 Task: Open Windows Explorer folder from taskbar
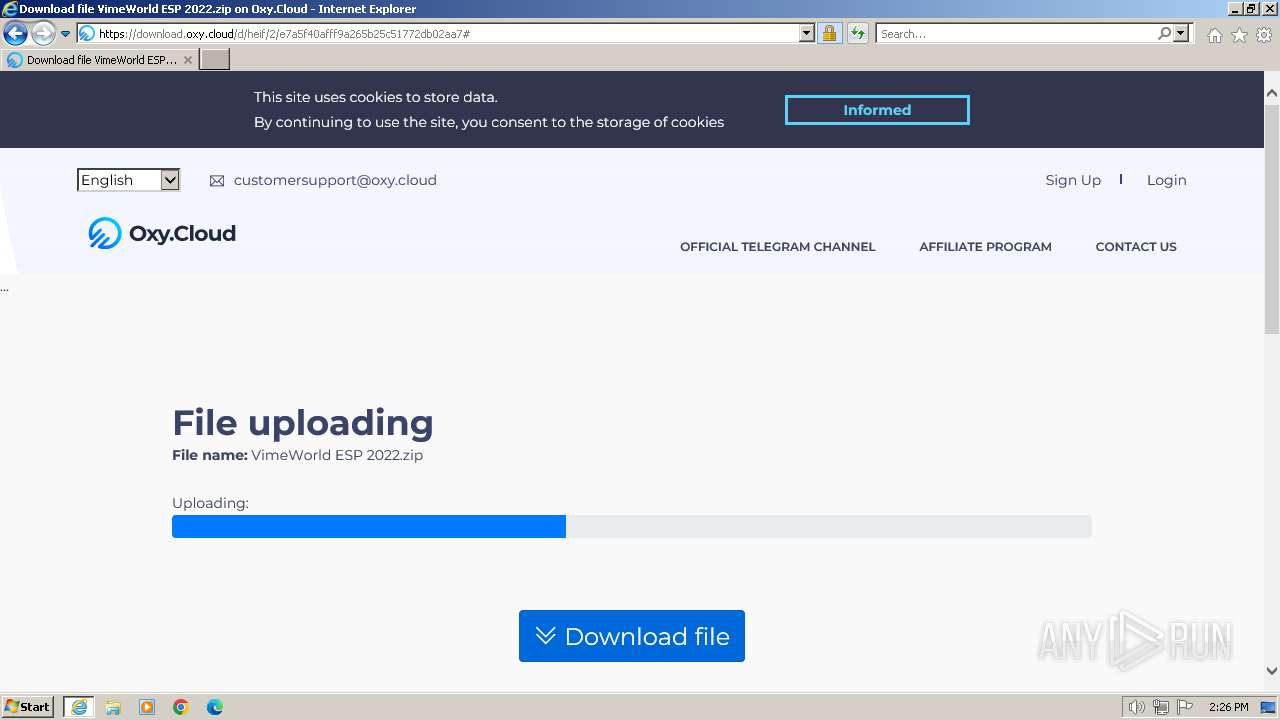113,707
